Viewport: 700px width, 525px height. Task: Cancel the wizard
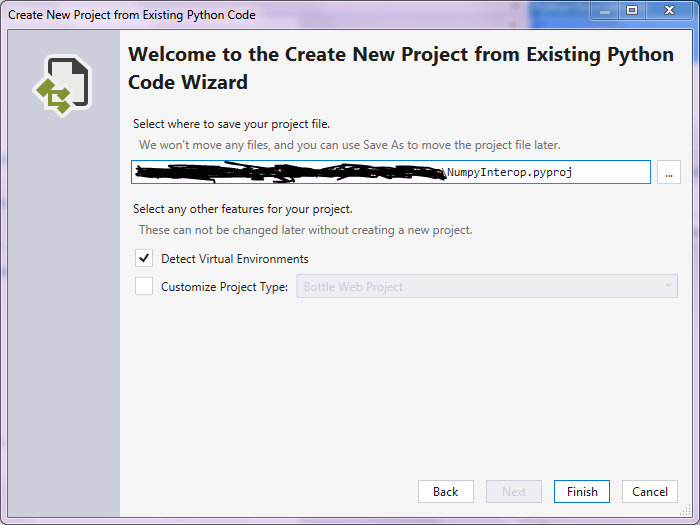click(650, 491)
